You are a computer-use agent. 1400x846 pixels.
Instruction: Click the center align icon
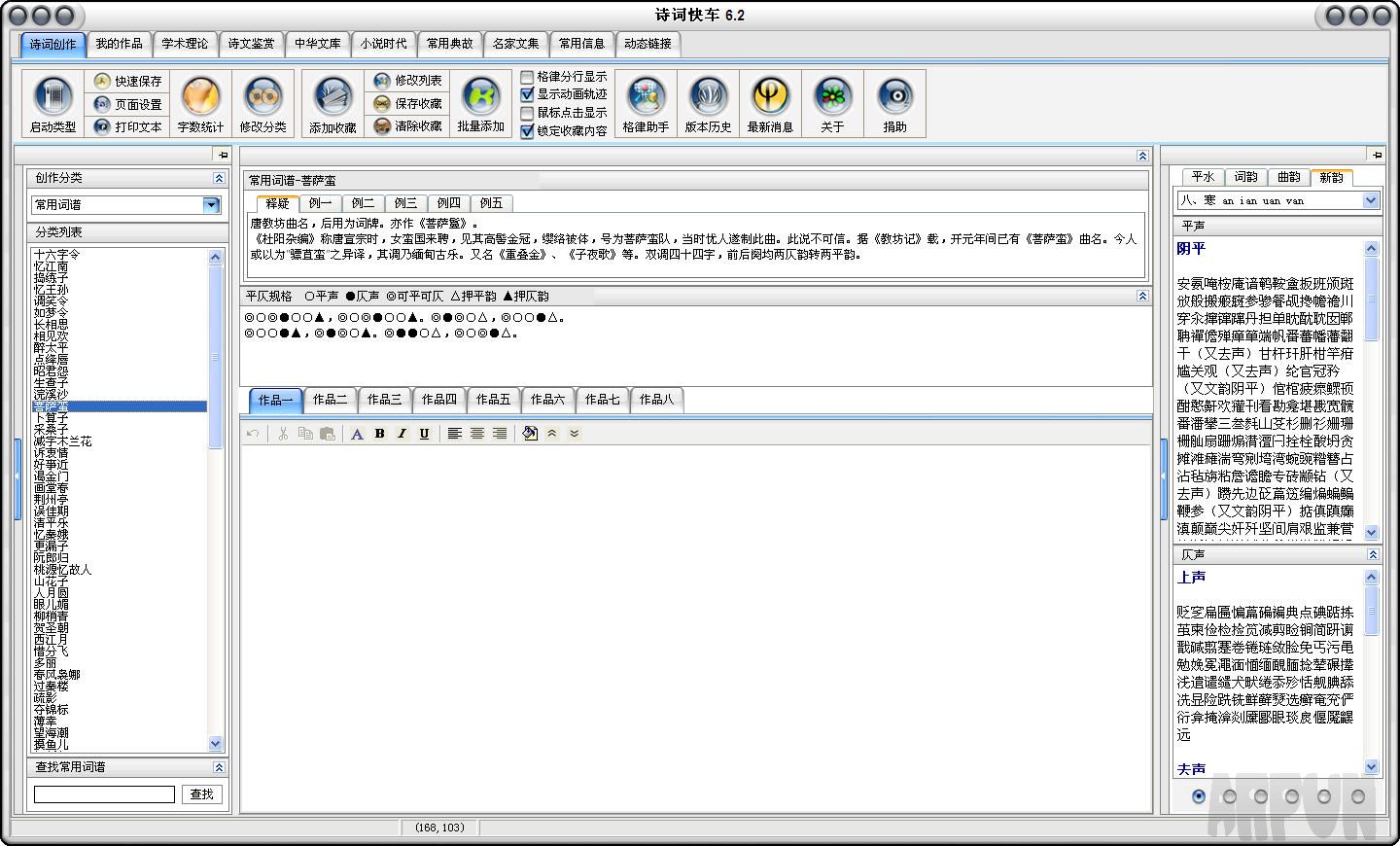coord(476,434)
